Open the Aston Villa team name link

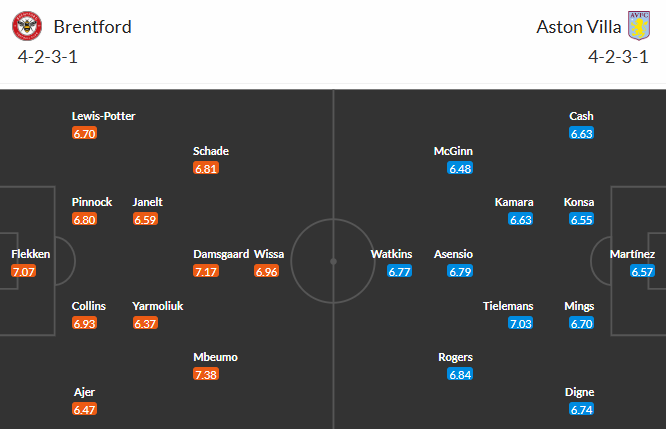tap(575, 26)
